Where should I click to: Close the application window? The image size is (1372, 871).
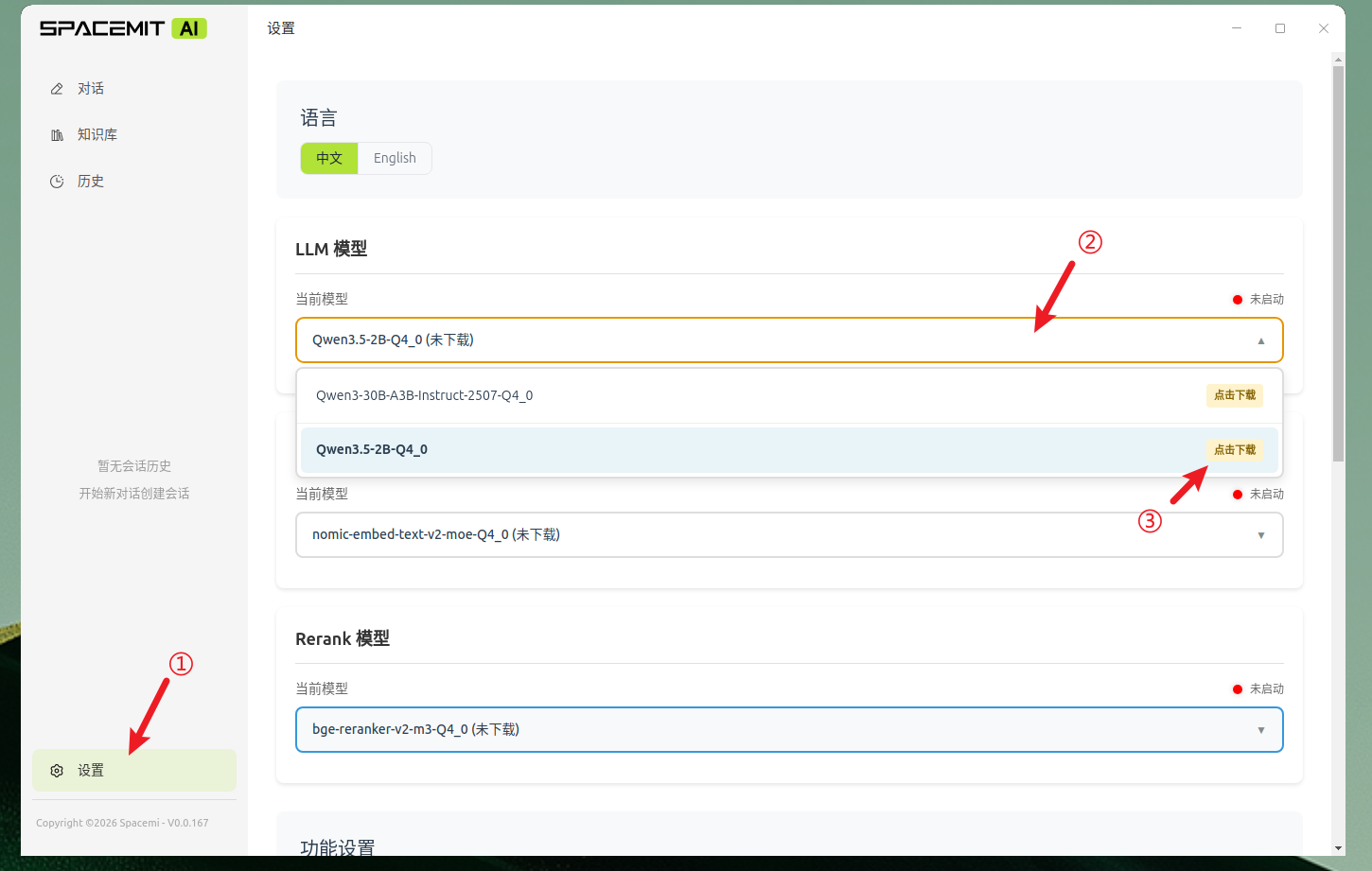click(x=1324, y=28)
